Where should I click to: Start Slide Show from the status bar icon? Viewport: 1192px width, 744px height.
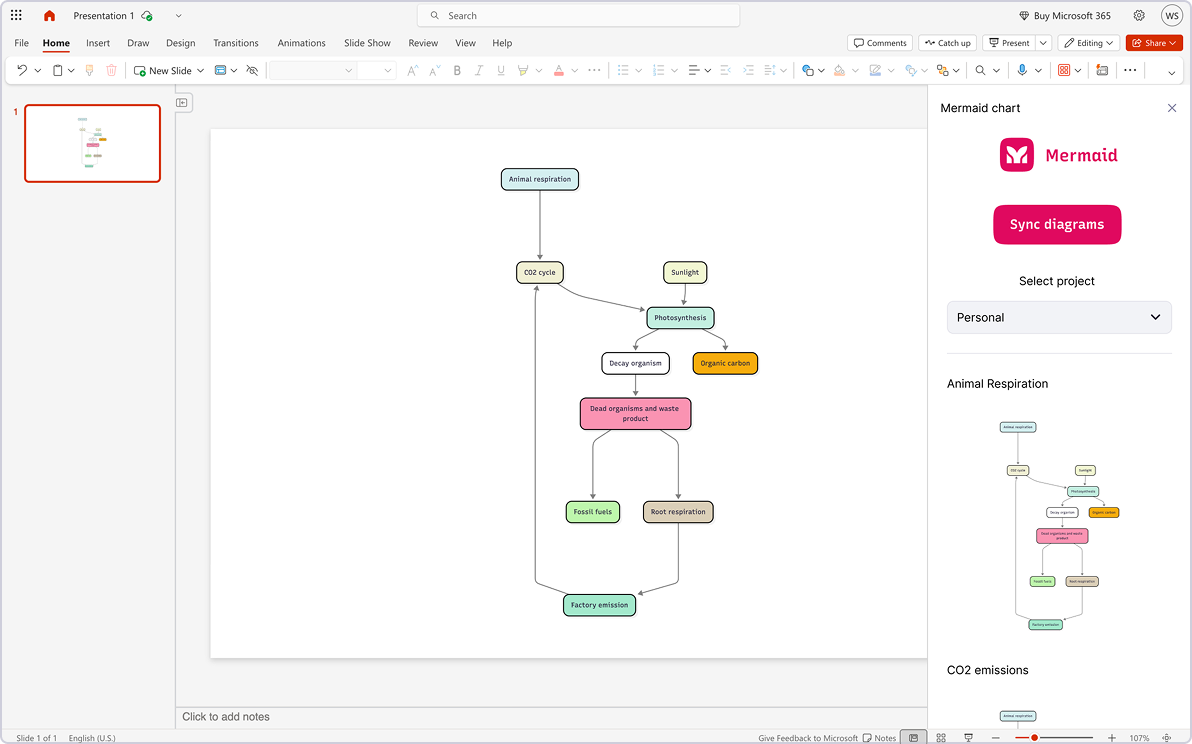tap(968, 737)
